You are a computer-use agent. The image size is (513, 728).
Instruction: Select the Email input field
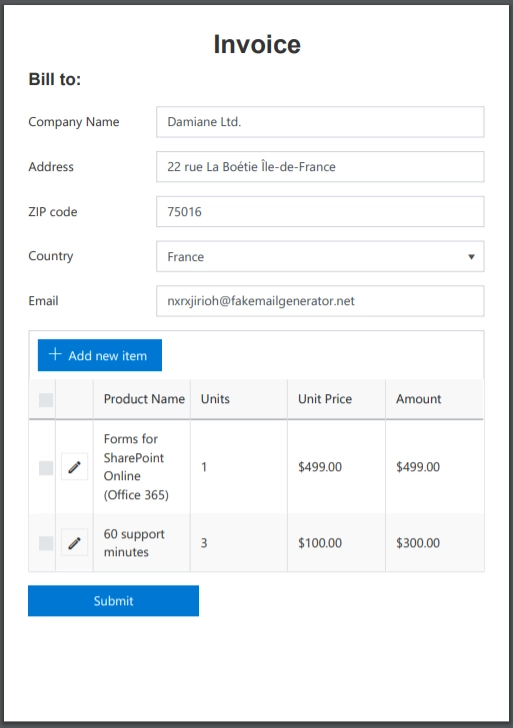(320, 301)
